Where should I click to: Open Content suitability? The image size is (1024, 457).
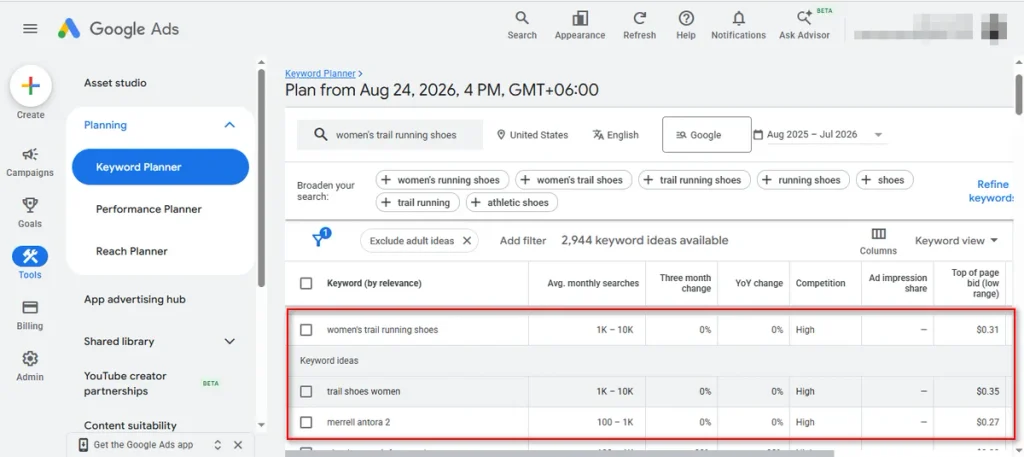(130, 426)
